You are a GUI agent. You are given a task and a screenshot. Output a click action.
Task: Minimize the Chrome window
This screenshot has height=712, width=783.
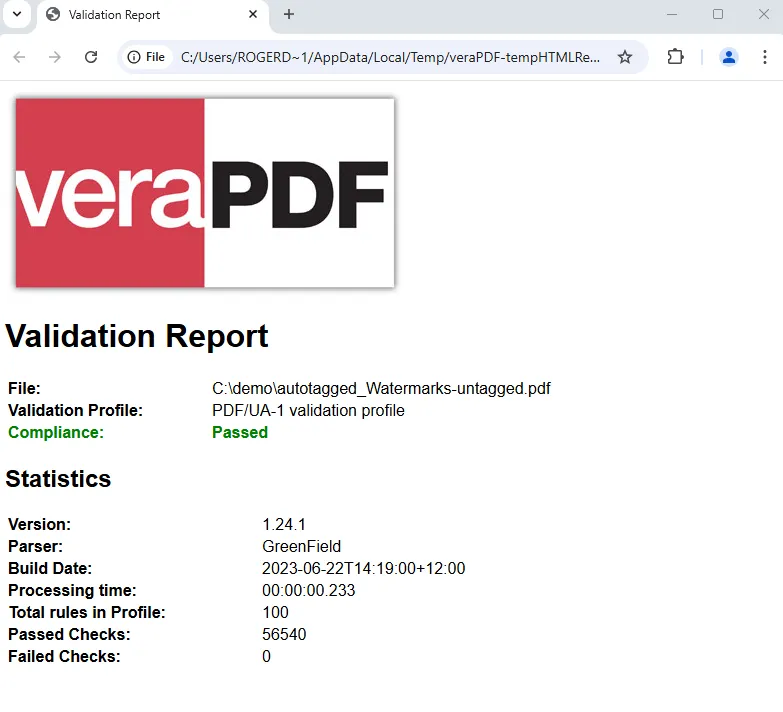click(672, 14)
